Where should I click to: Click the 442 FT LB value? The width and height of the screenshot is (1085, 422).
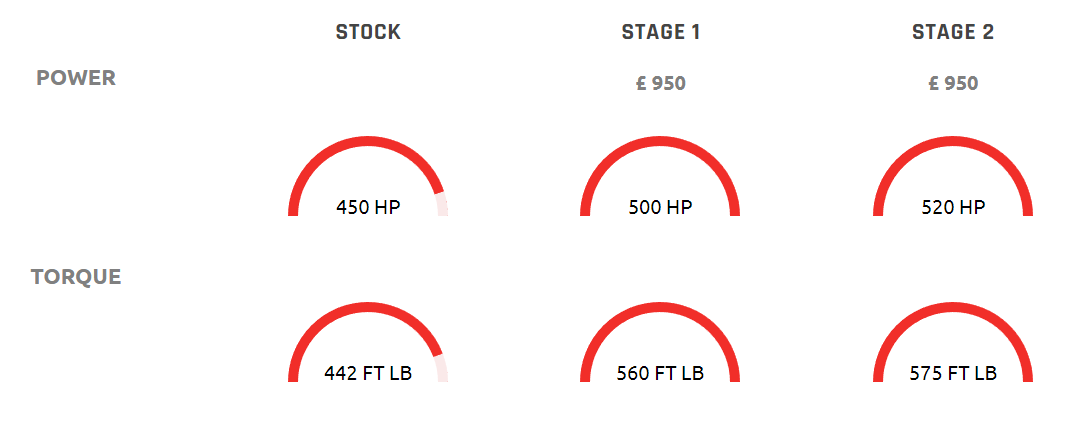point(368,374)
